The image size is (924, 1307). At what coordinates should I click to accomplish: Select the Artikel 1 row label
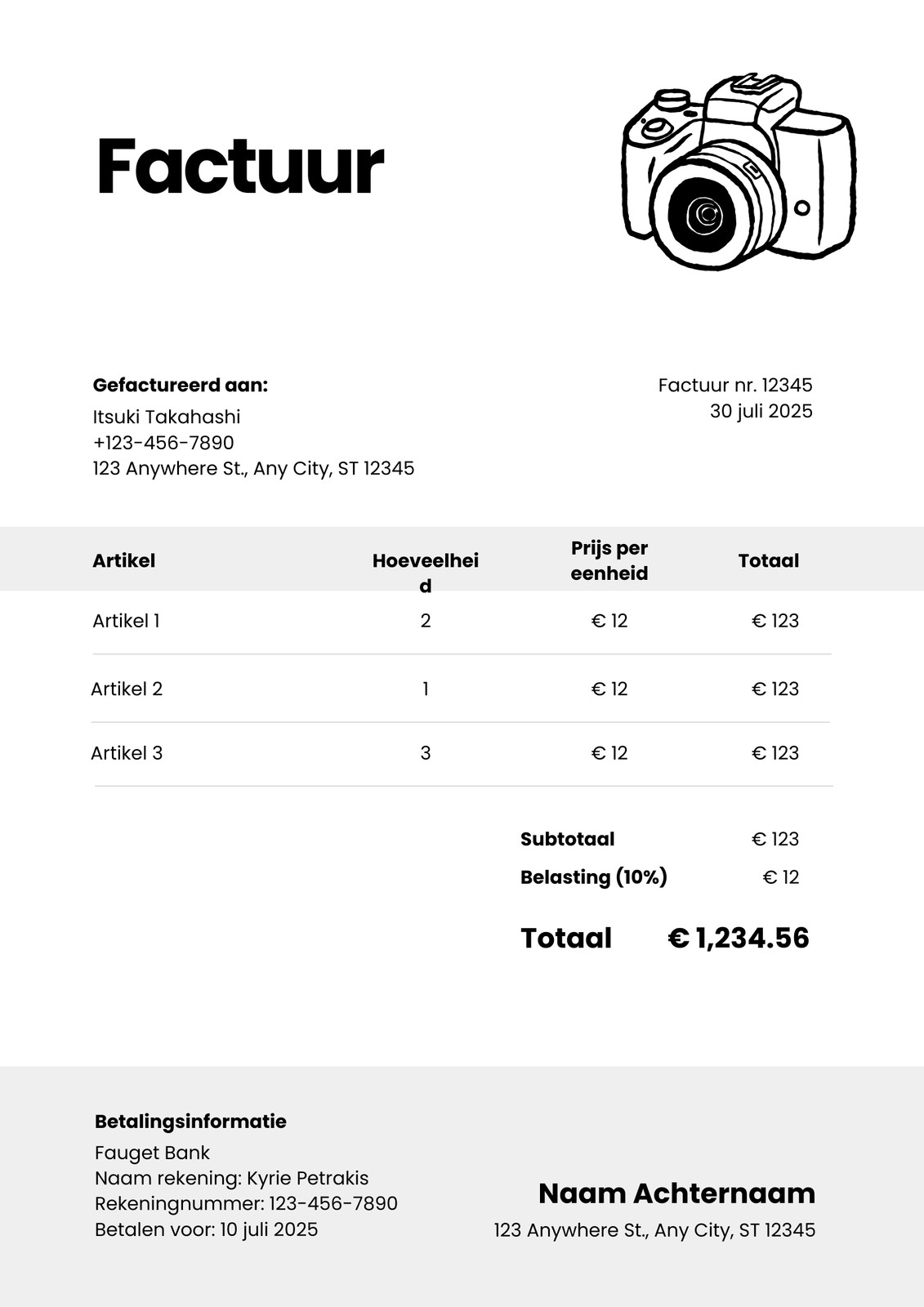pyautogui.click(x=126, y=621)
